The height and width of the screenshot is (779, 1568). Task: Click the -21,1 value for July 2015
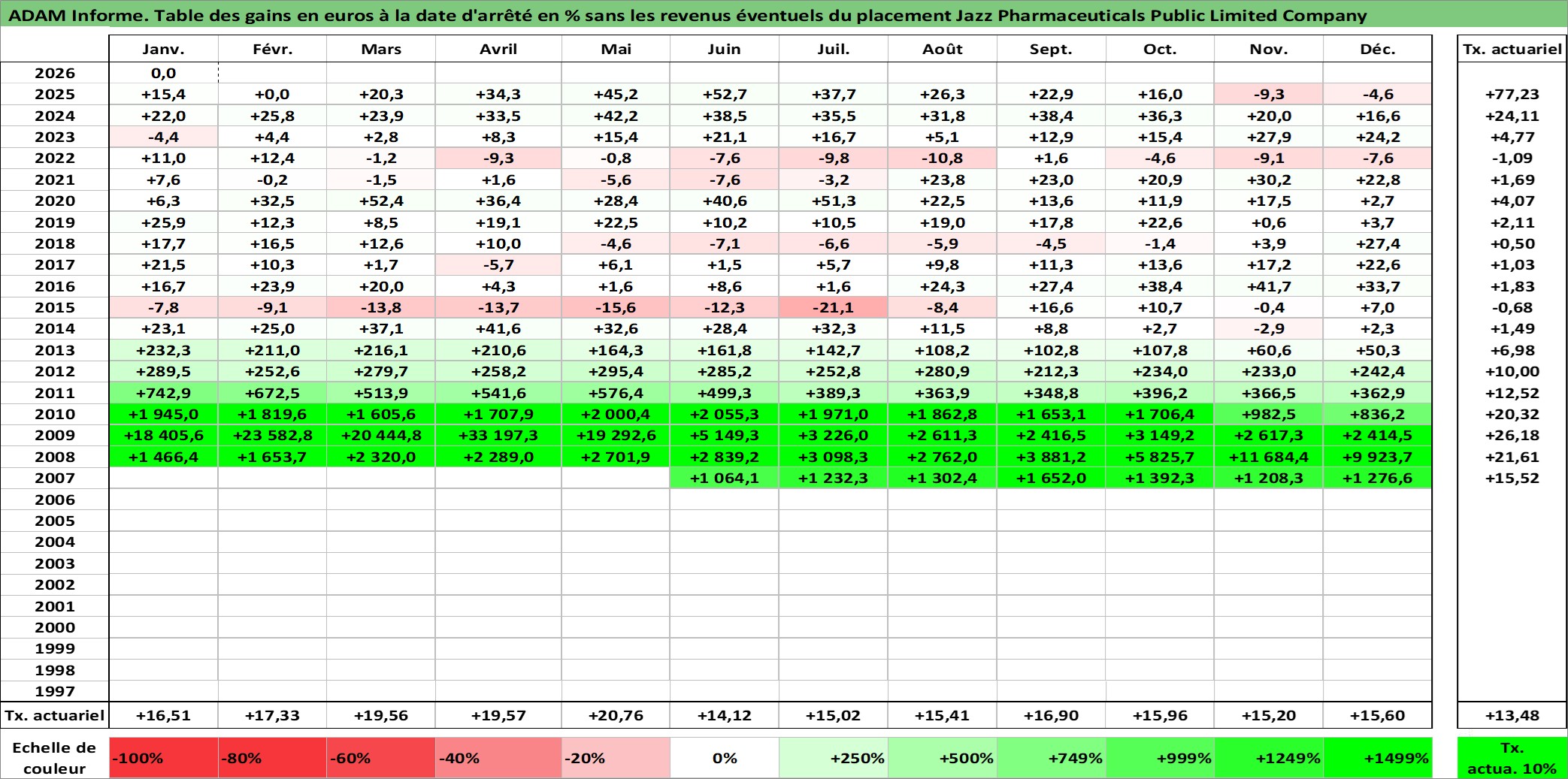coord(834,307)
